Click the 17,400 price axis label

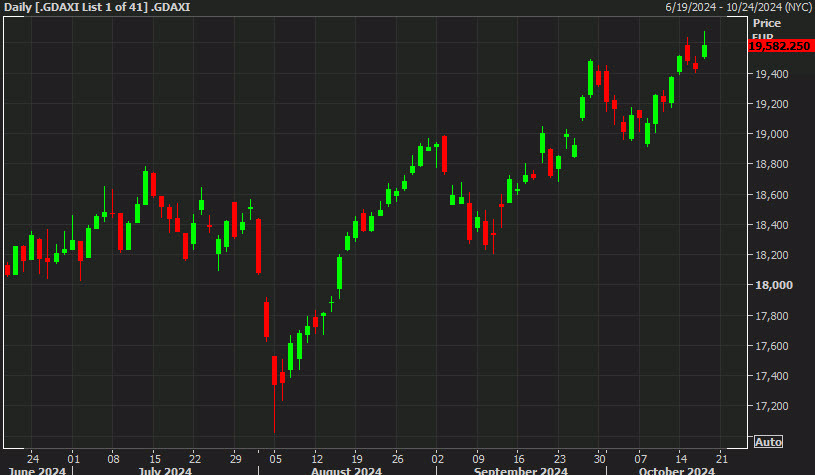click(x=771, y=376)
